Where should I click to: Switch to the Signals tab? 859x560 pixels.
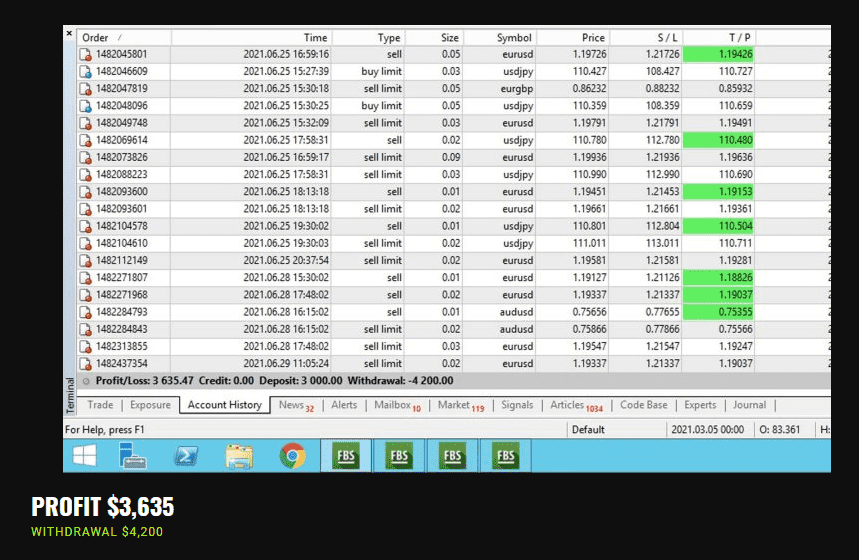point(517,405)
